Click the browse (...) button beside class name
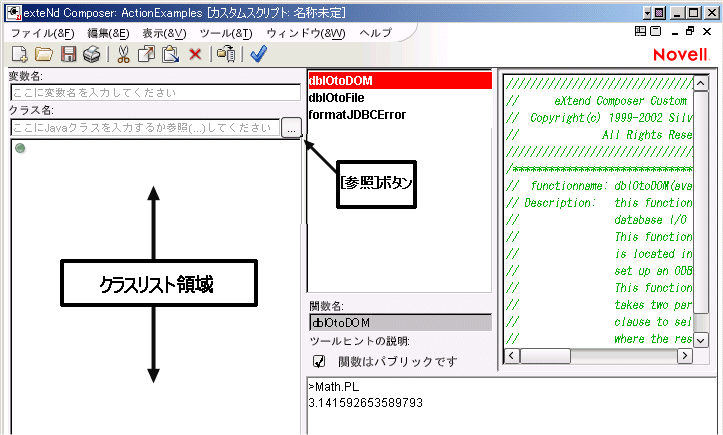723x435 pixels. click(291, 128)
